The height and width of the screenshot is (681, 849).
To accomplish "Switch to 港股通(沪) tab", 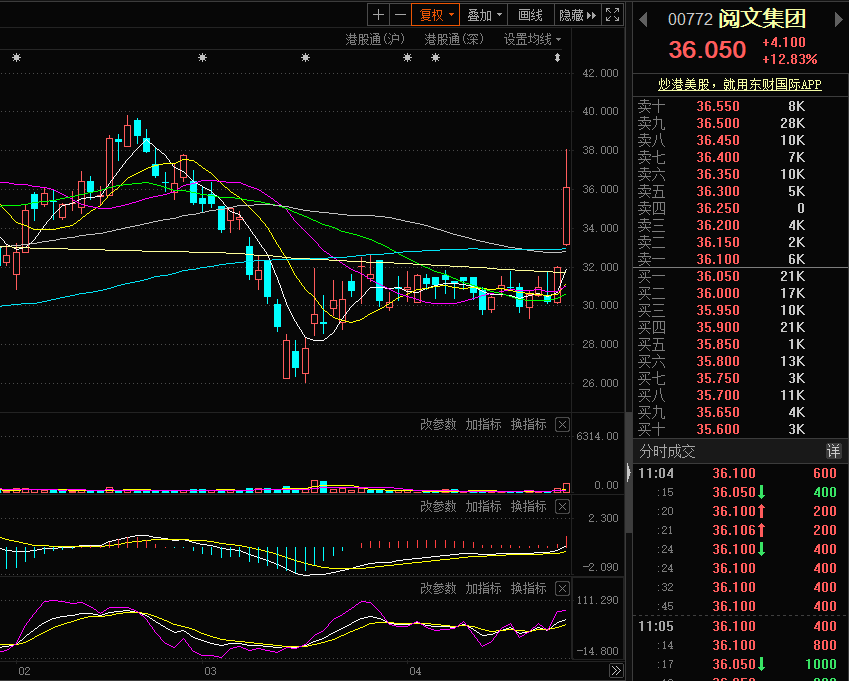I will (x=375, y=40).
